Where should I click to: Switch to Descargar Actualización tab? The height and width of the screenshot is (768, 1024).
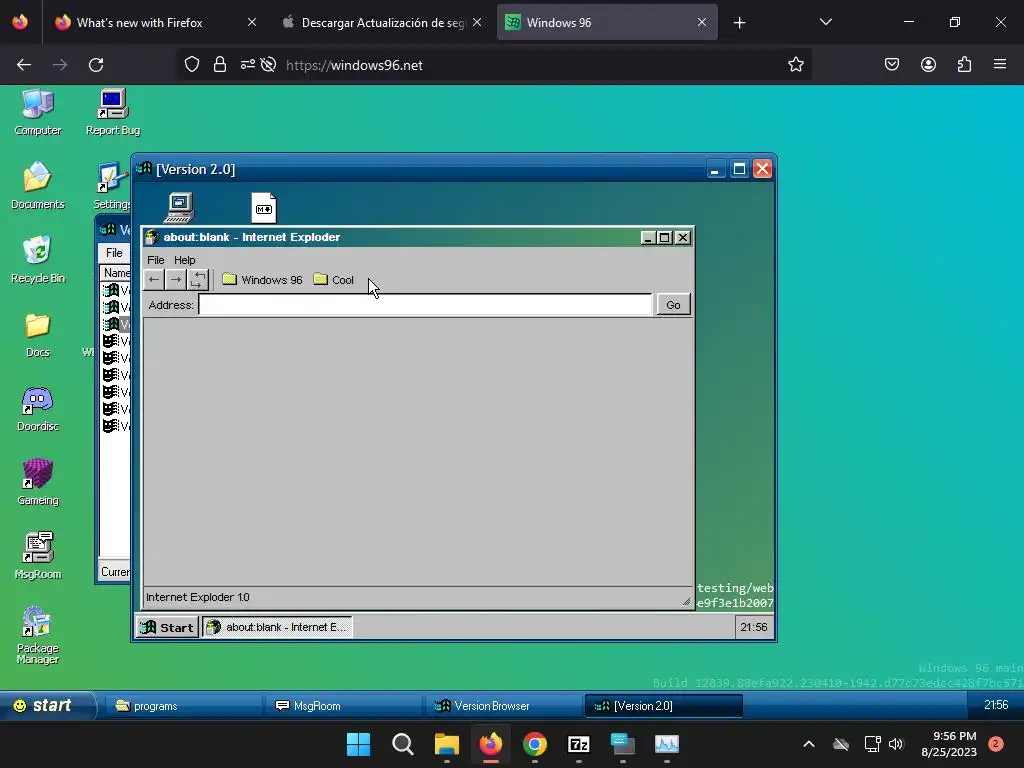(382, 22)
